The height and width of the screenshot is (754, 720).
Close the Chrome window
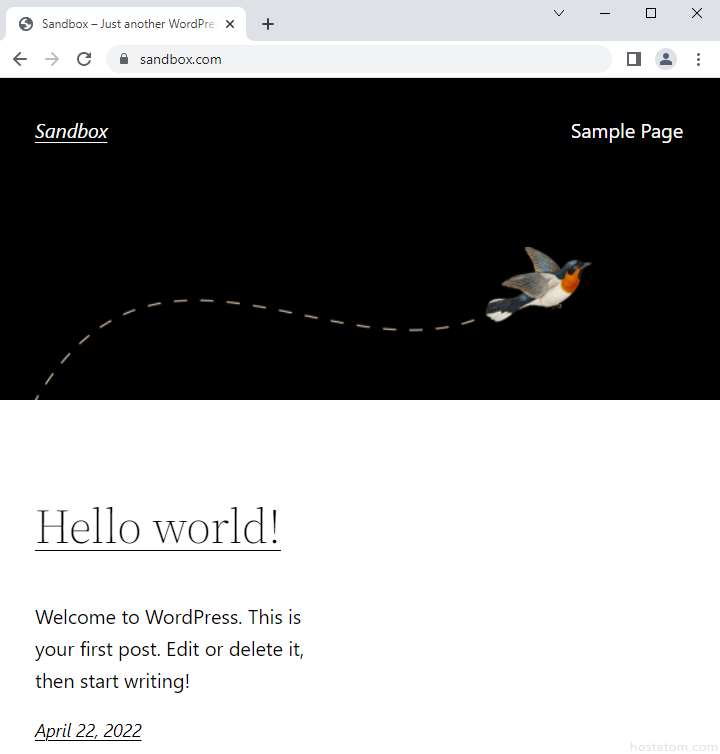(697, 13)
